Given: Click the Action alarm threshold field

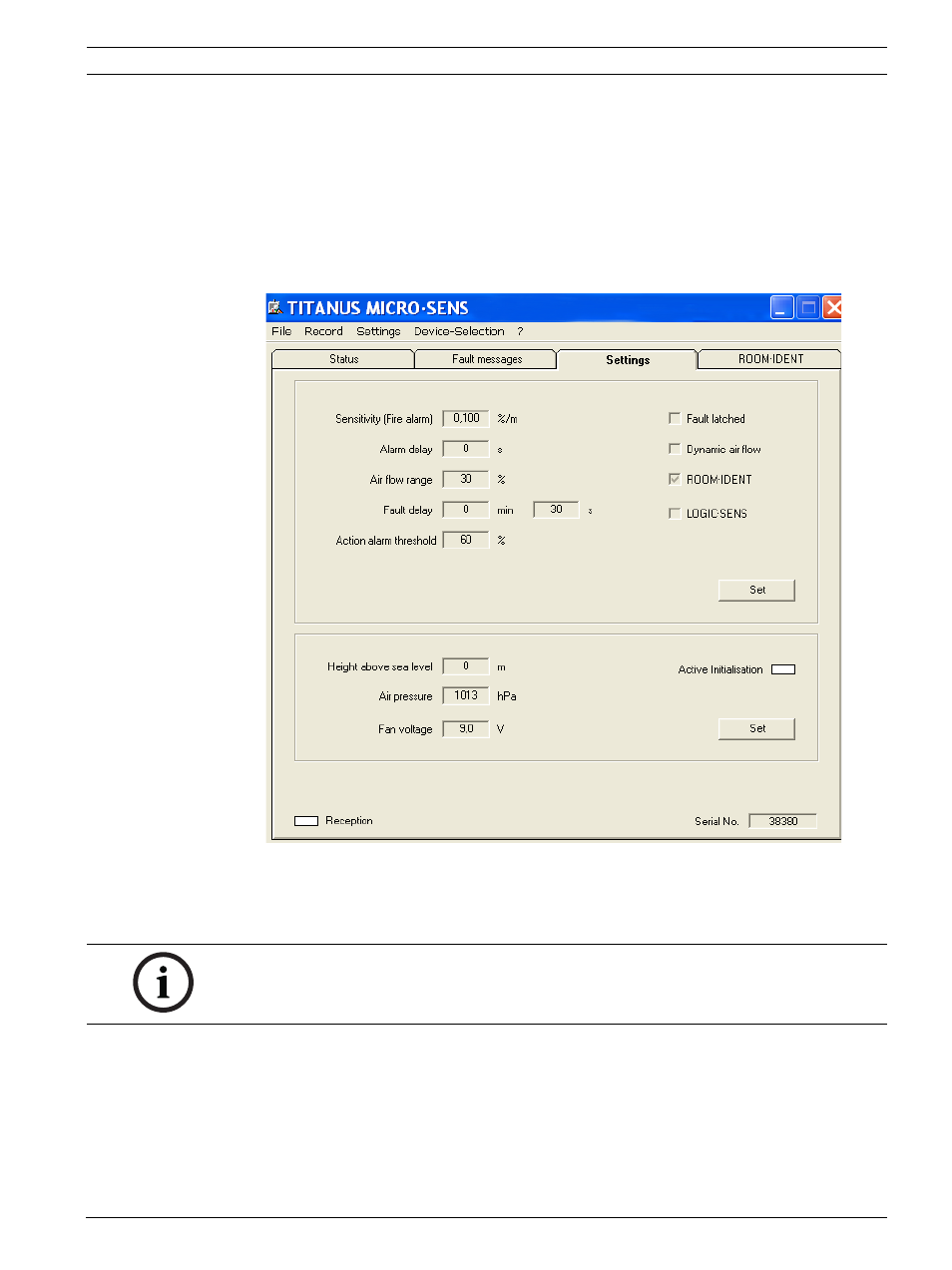Looking at the screenshot, I should [x=466, y=540].
